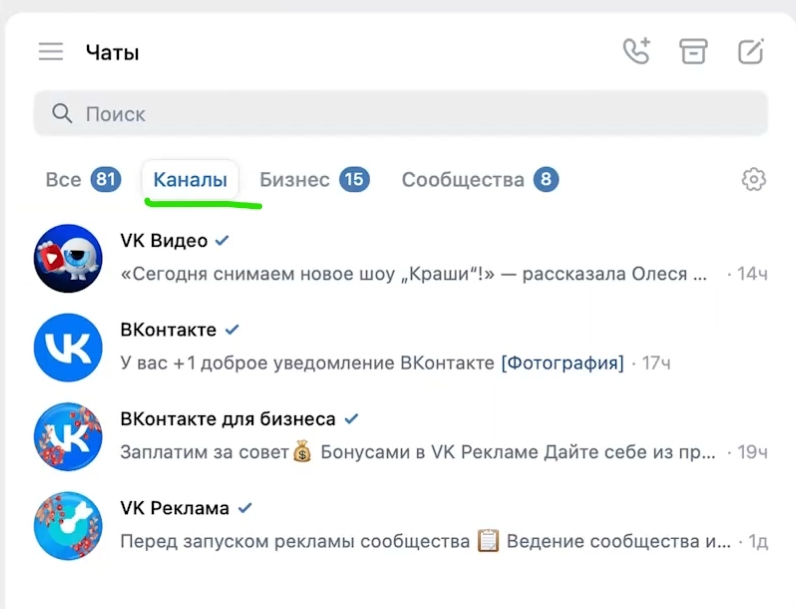Click the ВКонтакте для бизнеса avatar
Screen dimensions: 796x609
68,436
